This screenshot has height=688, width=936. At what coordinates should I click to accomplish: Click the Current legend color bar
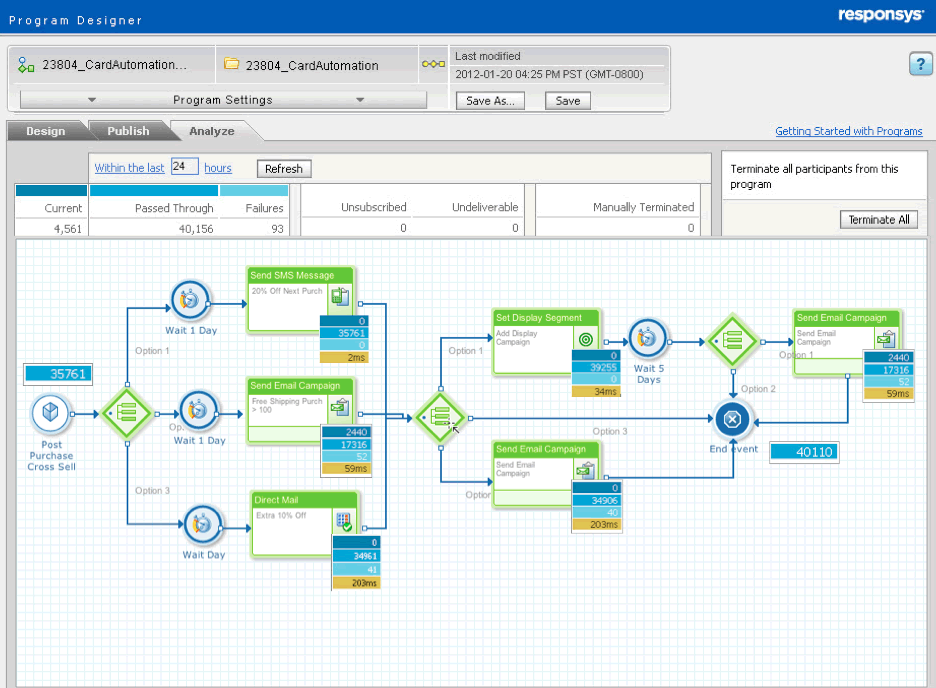coord(51,190)
